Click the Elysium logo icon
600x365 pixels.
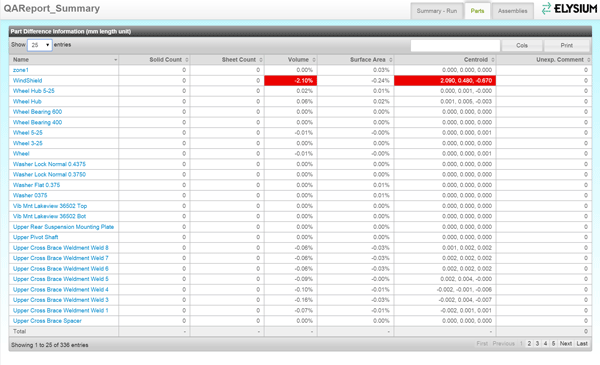click(x=546, y=8)
